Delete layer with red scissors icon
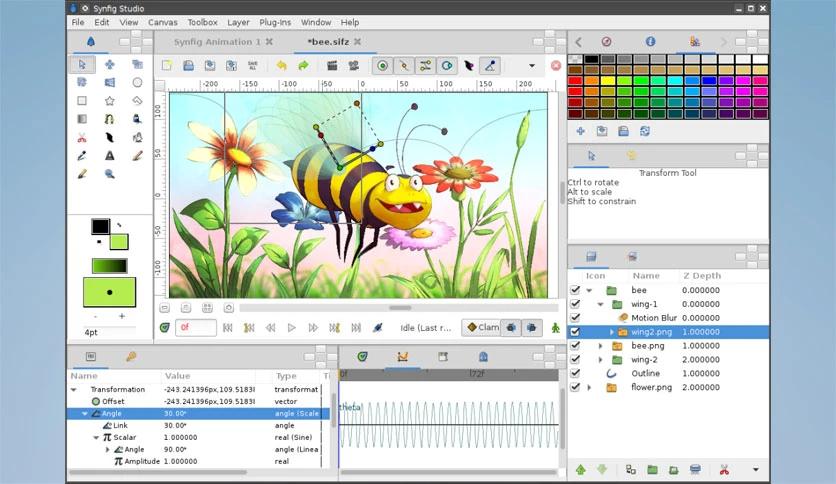This screenshot has height=484, width=836. (x=724, y=470)
